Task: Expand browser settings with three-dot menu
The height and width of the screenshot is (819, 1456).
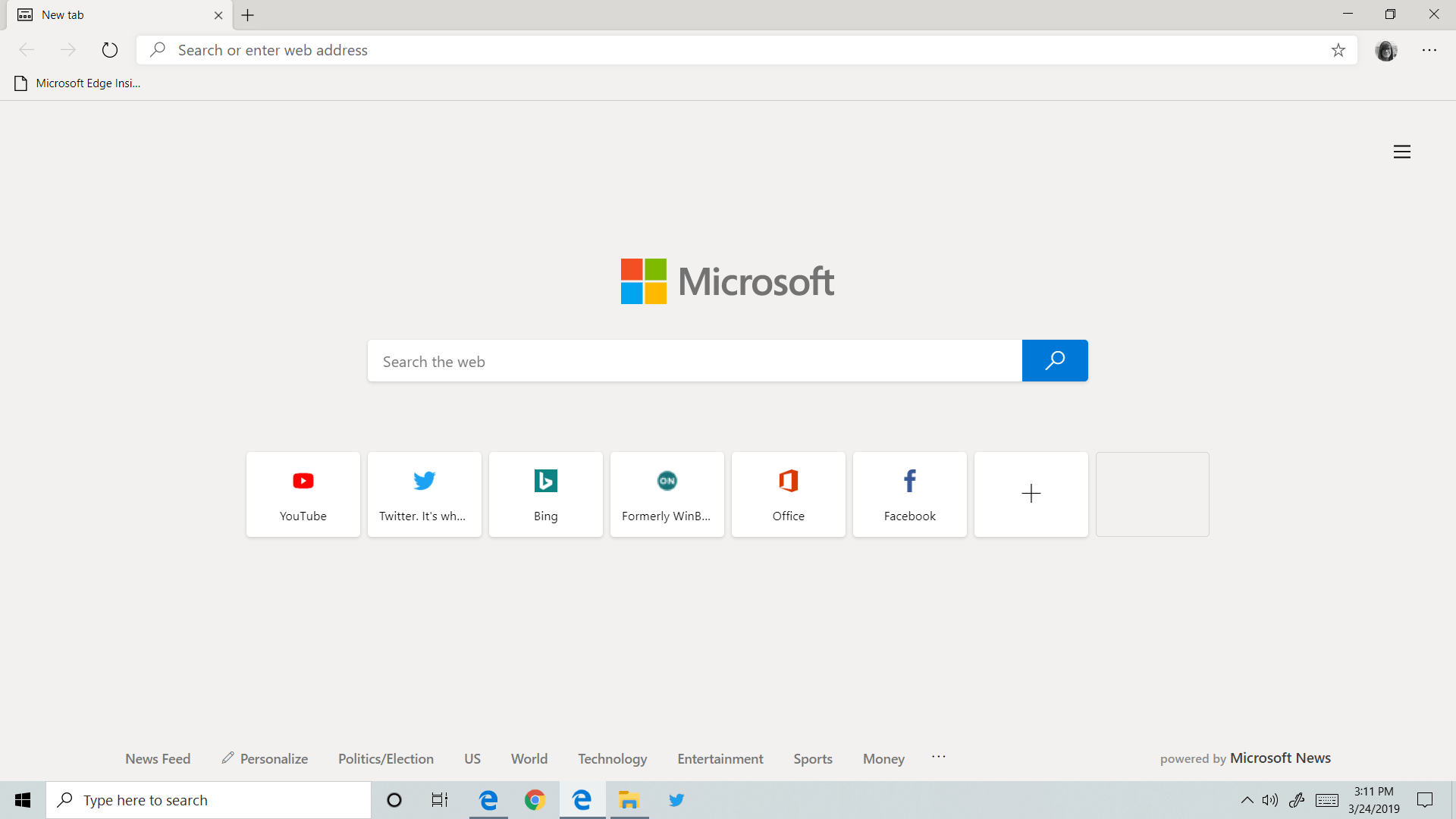Action: click(1429, 50)
